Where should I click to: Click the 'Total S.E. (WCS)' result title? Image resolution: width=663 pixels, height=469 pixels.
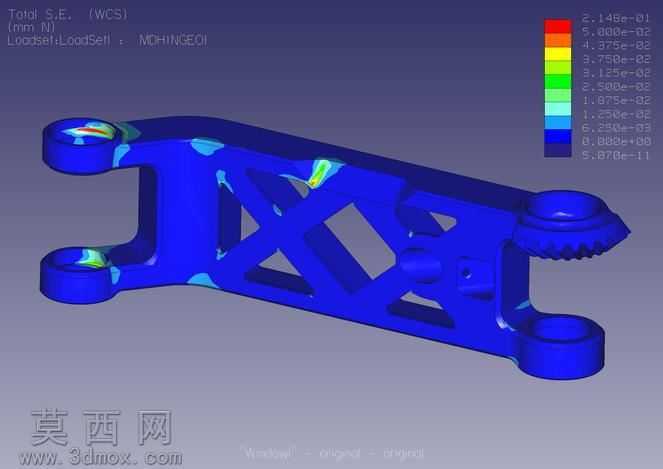click(68, 15)
